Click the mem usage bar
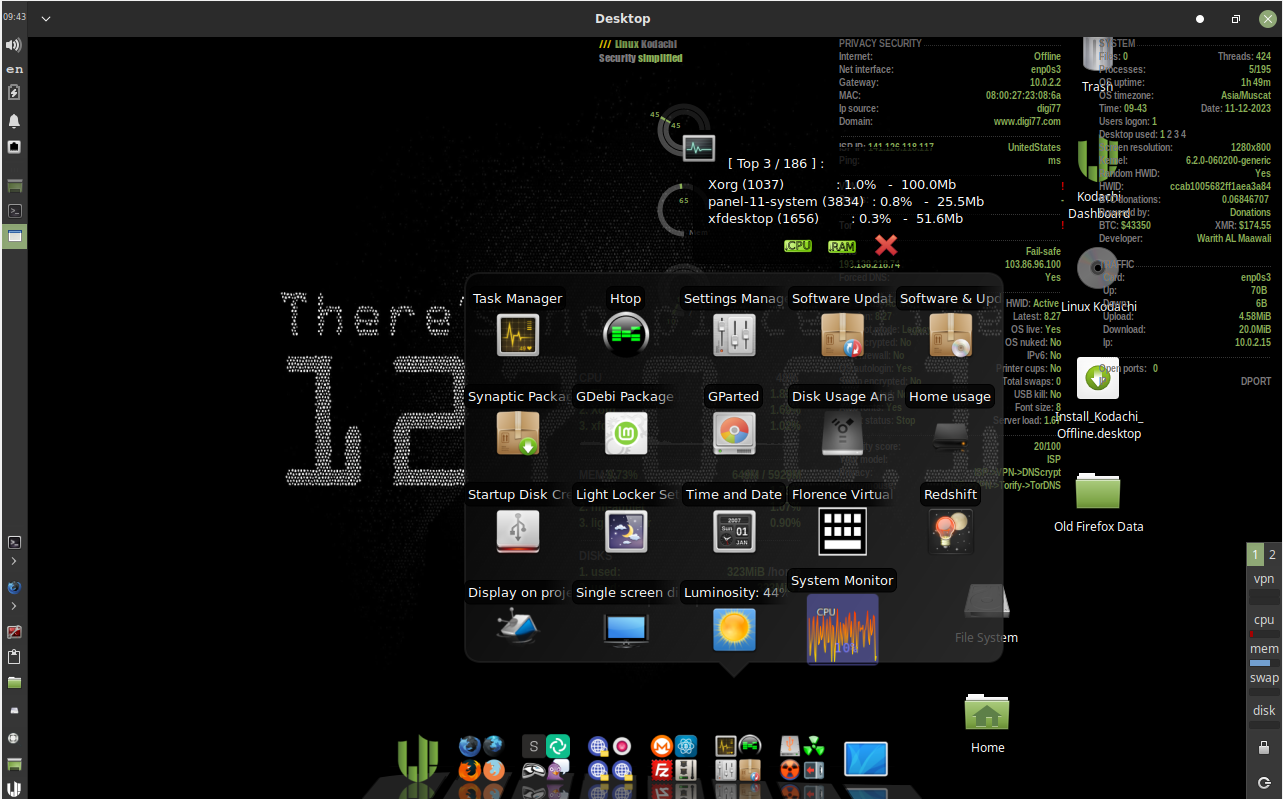 click(x=1264, y=663)
